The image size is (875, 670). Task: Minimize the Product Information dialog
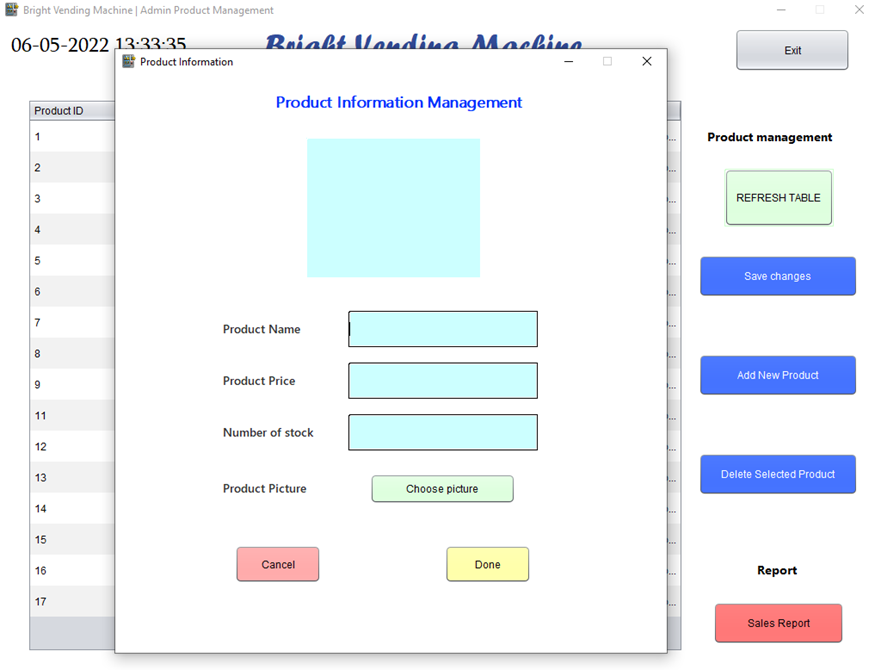[569, 61]
